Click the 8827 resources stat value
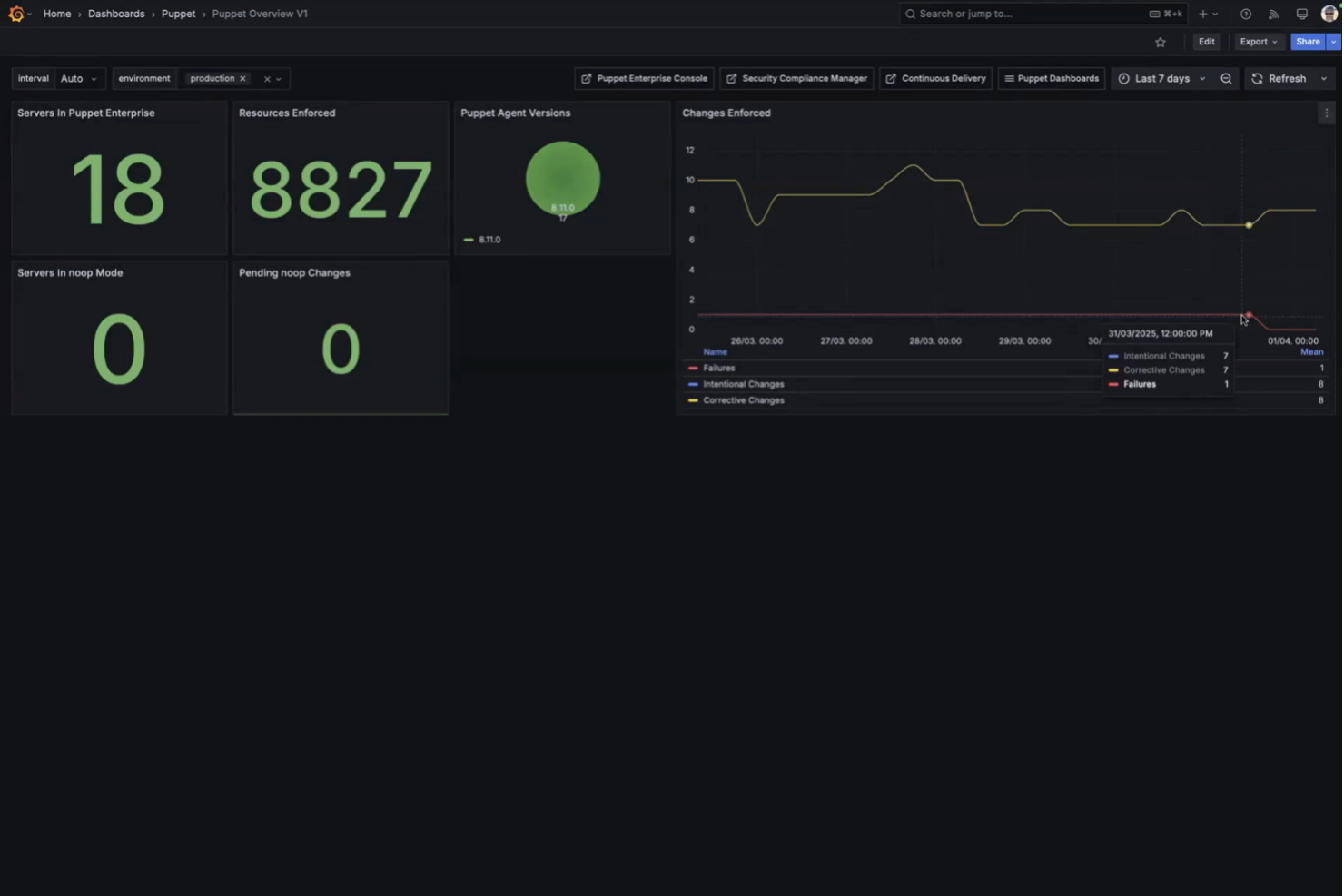This screenshot has height=896, width=1344. [341, 190]
